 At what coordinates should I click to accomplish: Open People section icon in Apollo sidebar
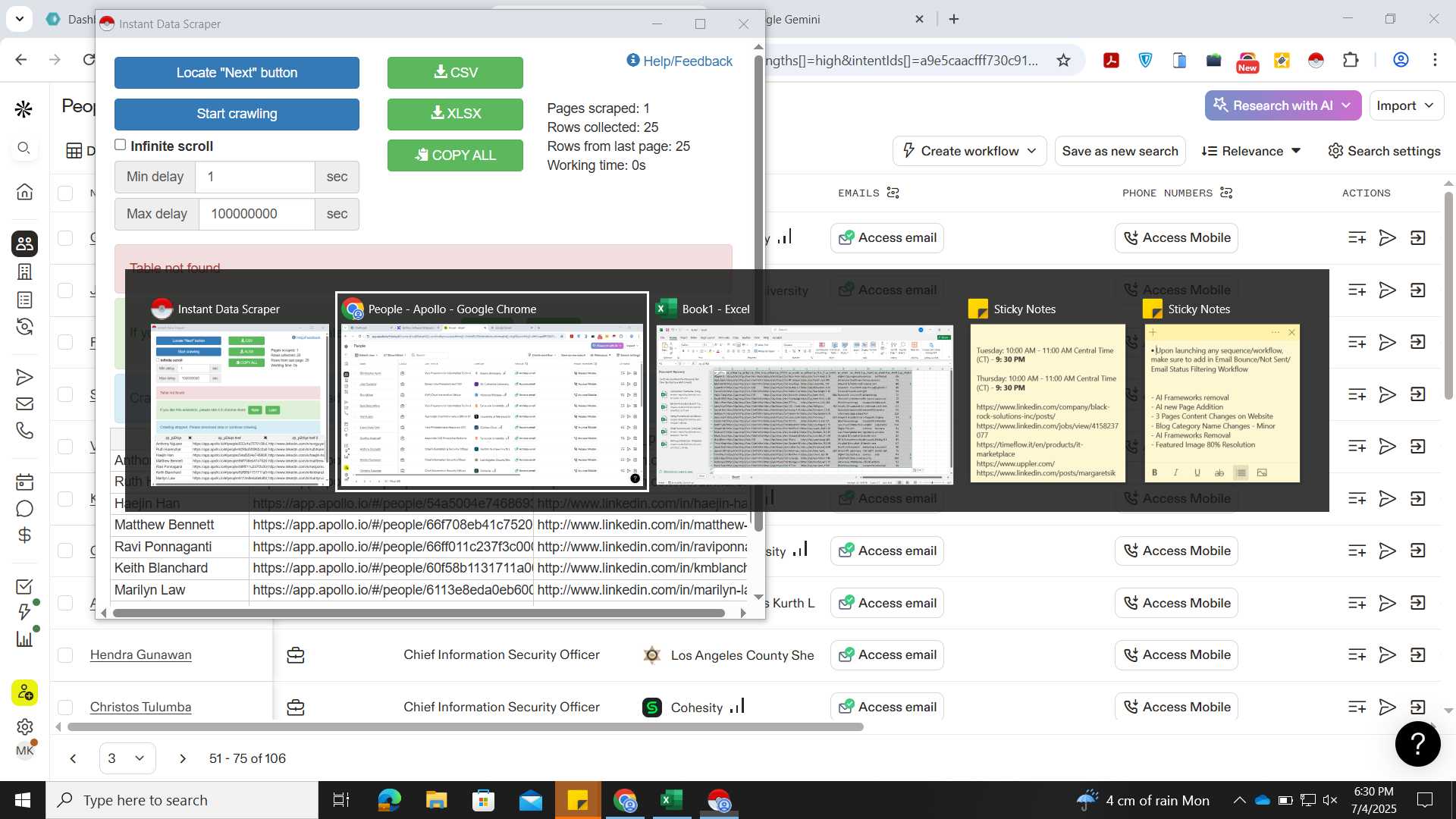coord(24,243)
